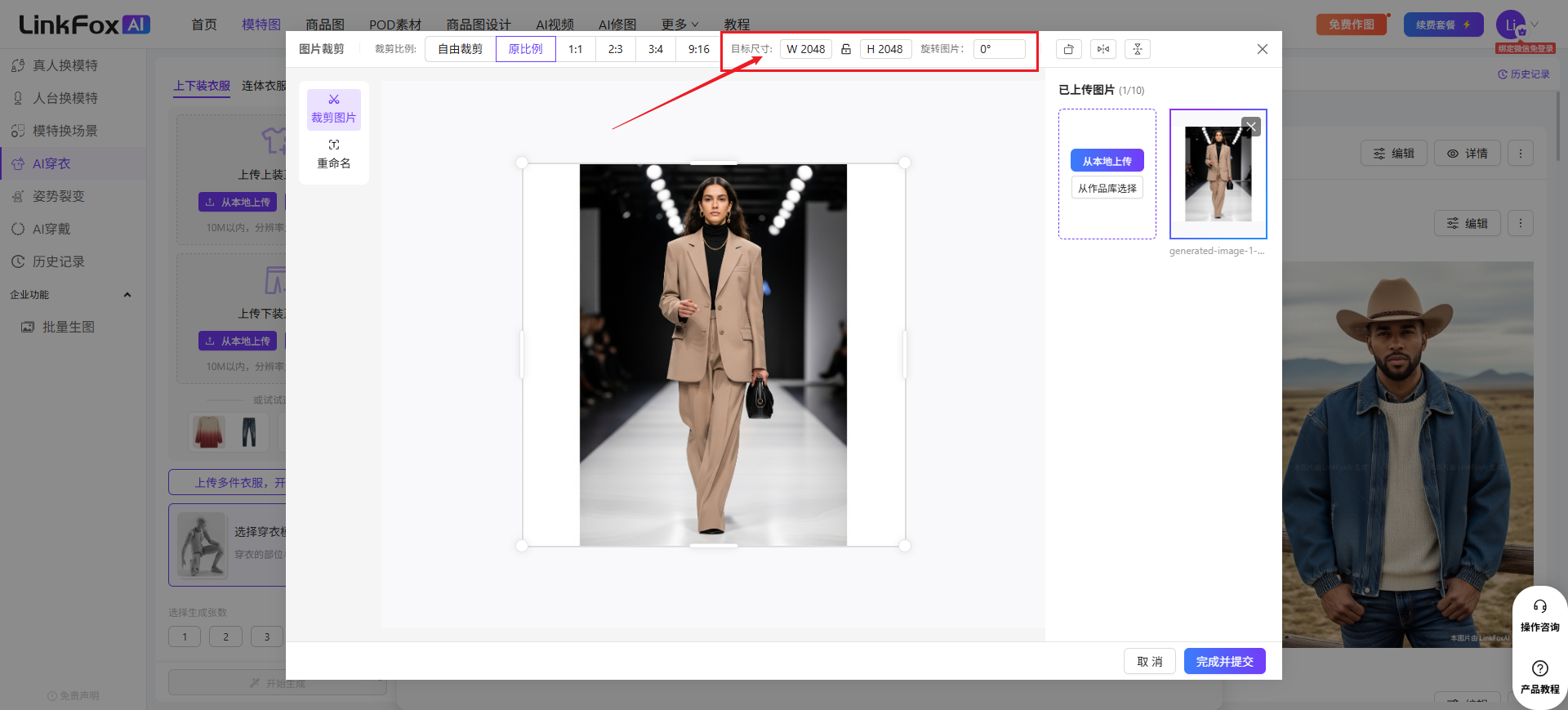Toggle the aspect lock between W and H
The height and width of the screenshot is (710, 1568).
pyautogui.click(x=846, y=49)
